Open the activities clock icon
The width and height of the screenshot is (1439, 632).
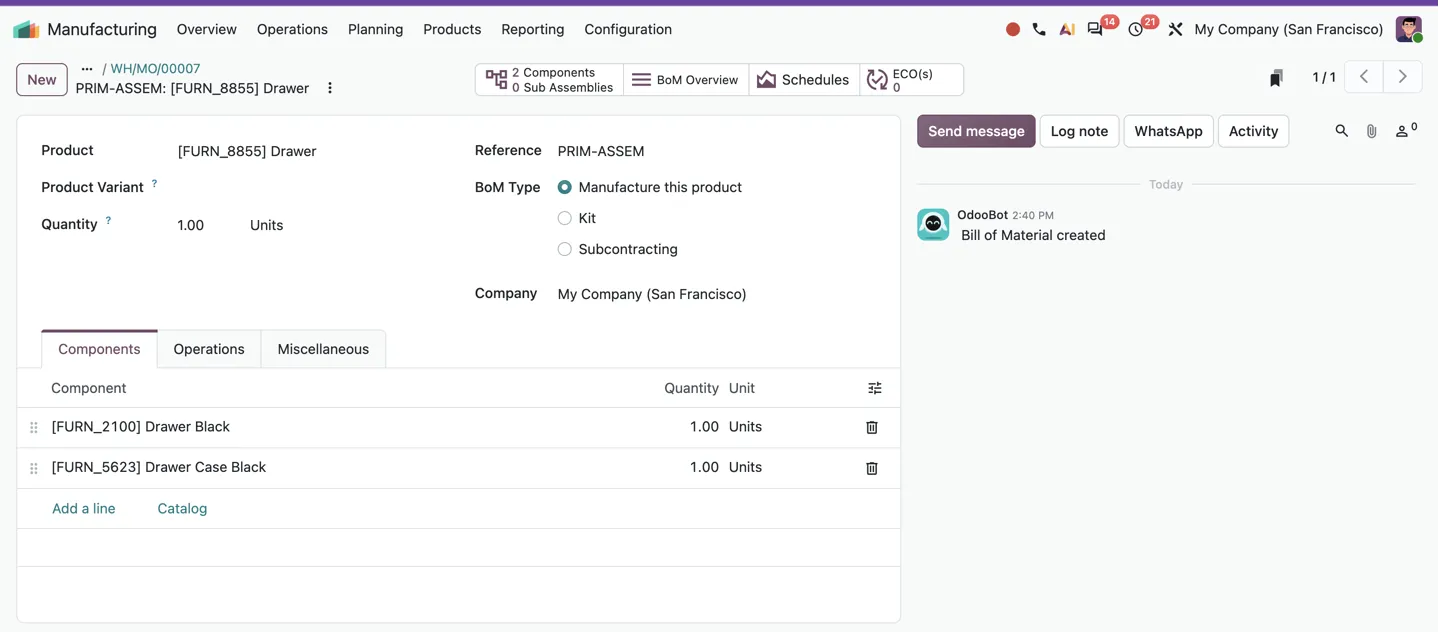tap(1136, 30)
